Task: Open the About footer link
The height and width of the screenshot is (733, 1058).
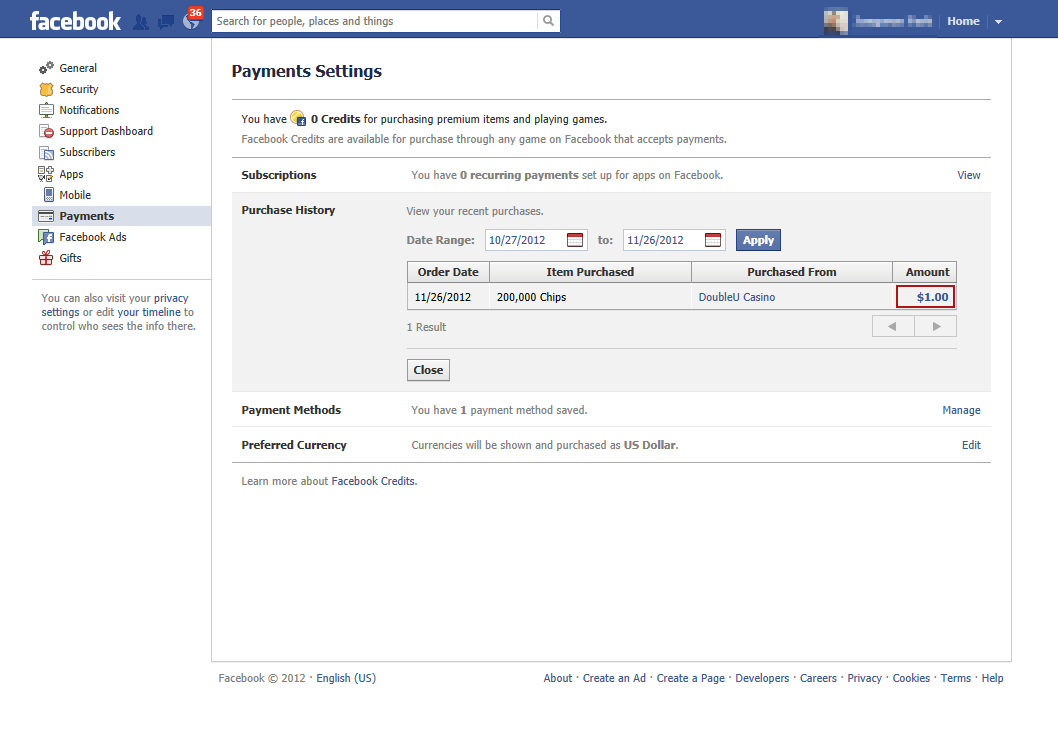Action: click(558, 678)
